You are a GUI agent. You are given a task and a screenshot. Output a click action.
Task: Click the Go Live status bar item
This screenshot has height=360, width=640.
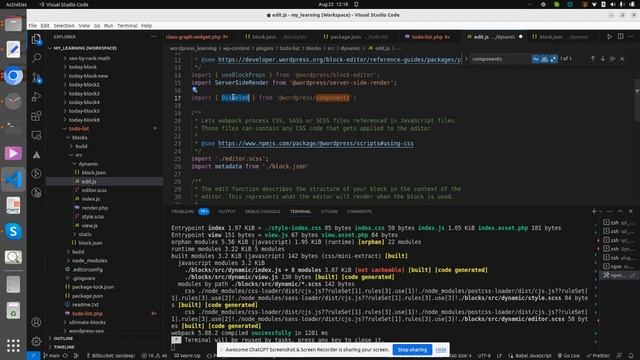pos(569,356)
